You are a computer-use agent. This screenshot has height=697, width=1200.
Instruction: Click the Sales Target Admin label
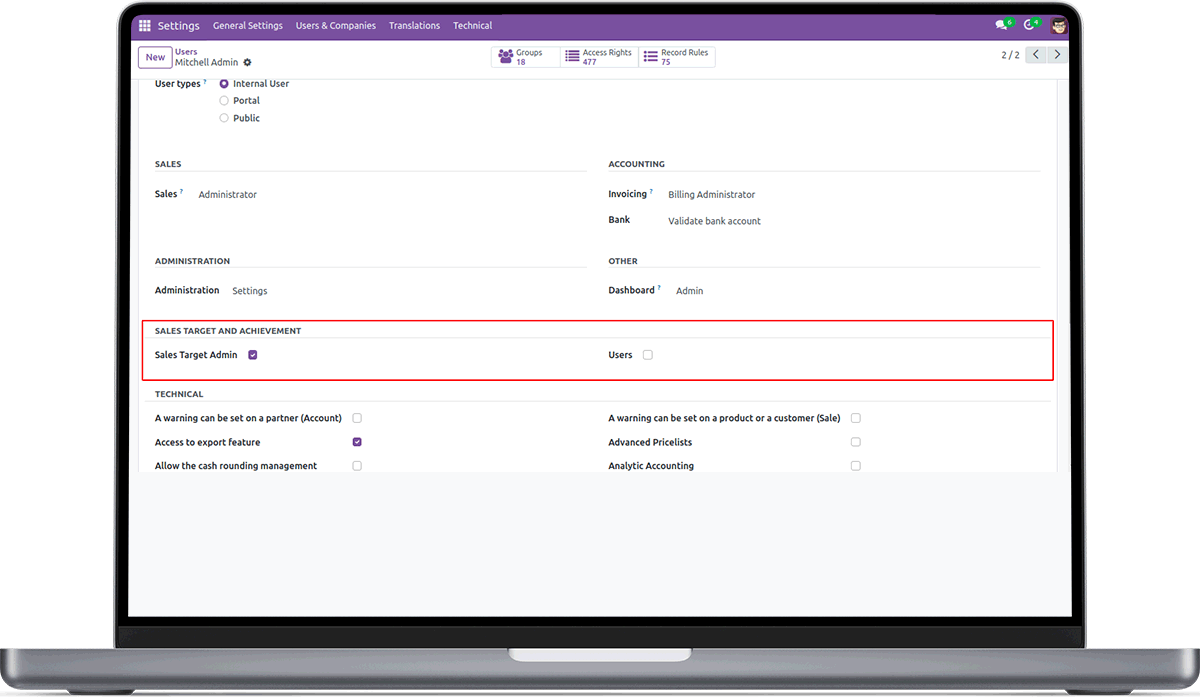[196, 355]
